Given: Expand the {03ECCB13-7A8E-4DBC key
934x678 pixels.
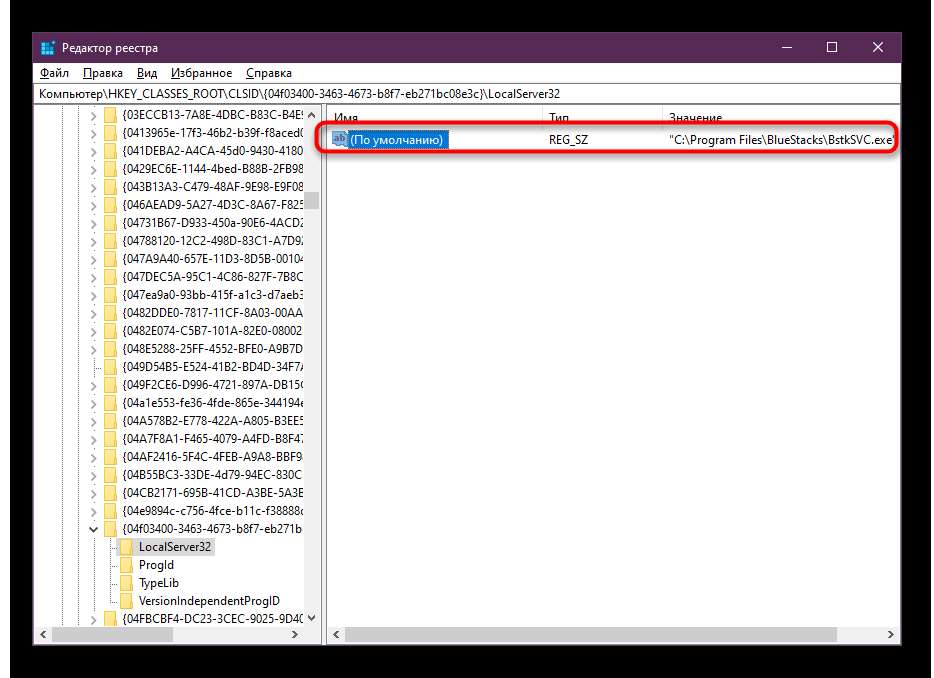Looking at the screenshot, I should click(94, 116).
